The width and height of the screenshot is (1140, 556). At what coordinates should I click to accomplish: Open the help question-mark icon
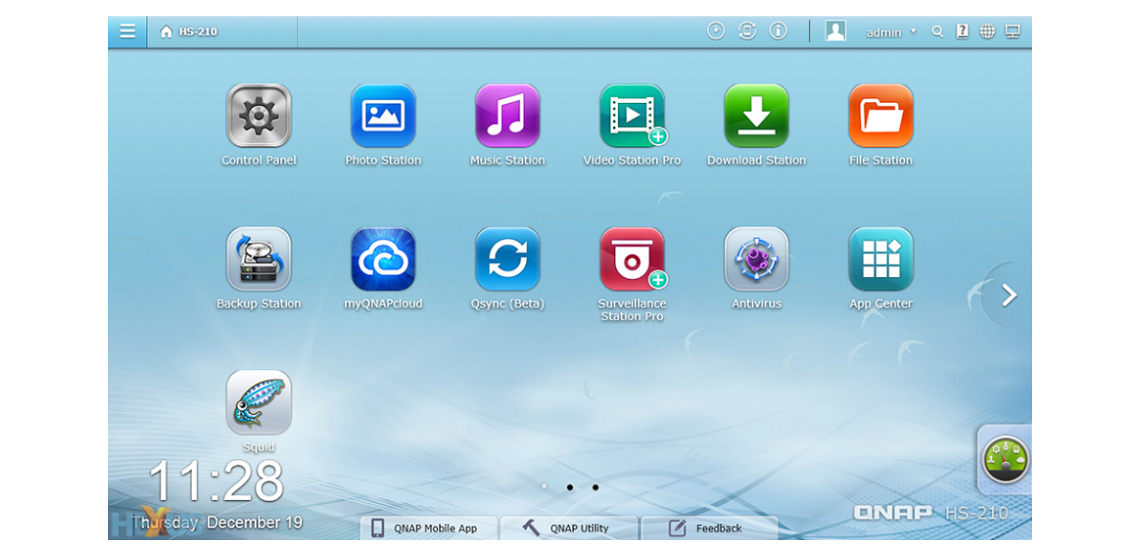coord(962,31)
